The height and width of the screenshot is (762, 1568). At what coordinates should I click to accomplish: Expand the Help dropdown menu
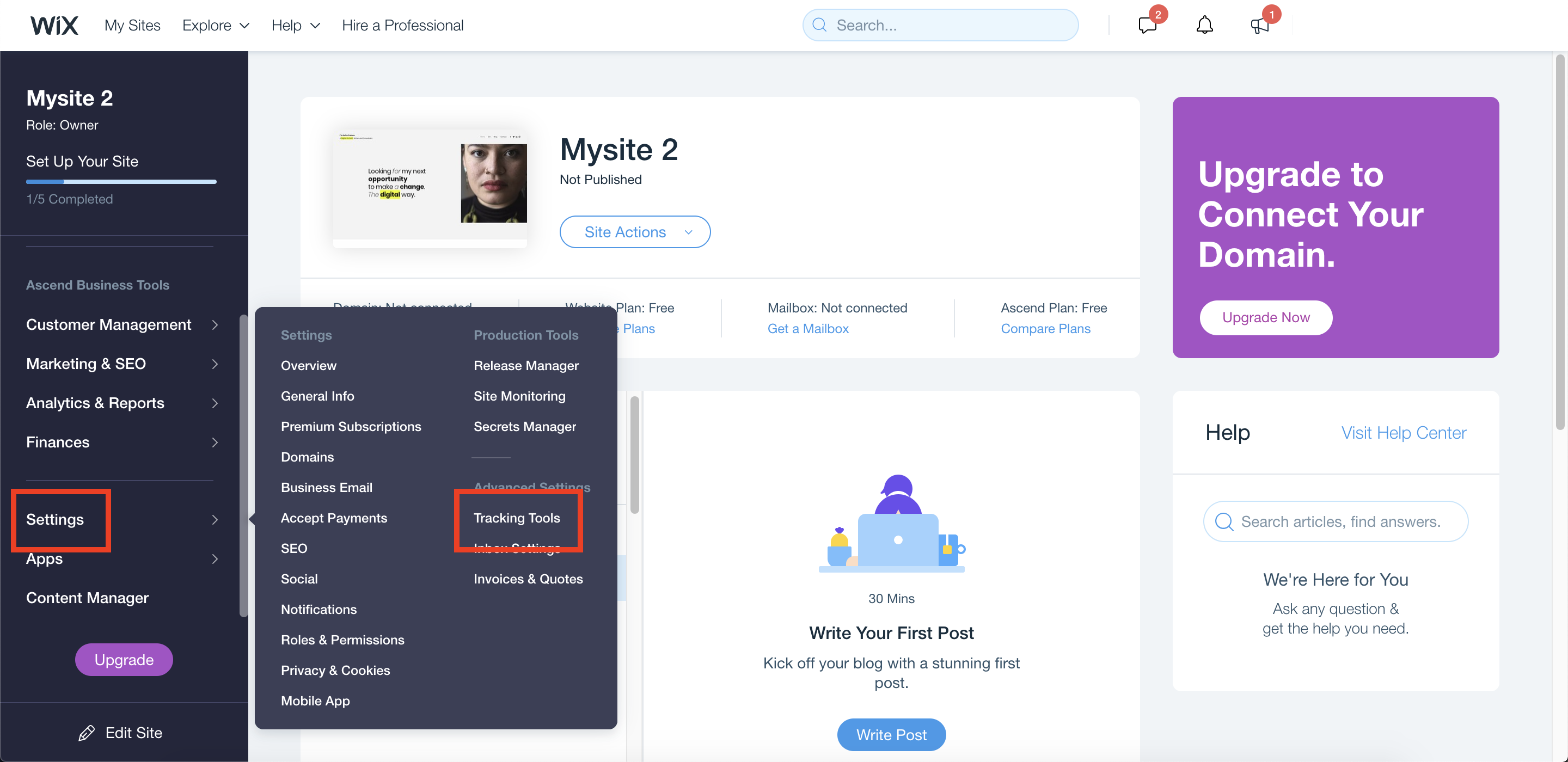295,25
